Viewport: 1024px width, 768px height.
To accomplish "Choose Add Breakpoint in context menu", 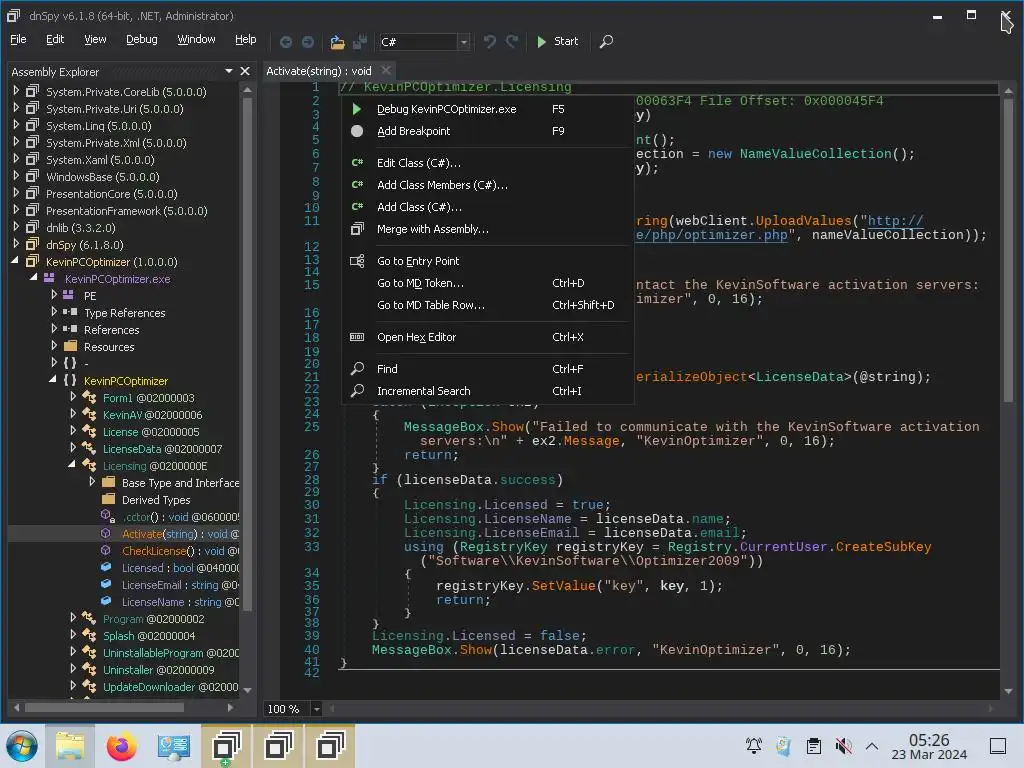I will click(487, 131).
